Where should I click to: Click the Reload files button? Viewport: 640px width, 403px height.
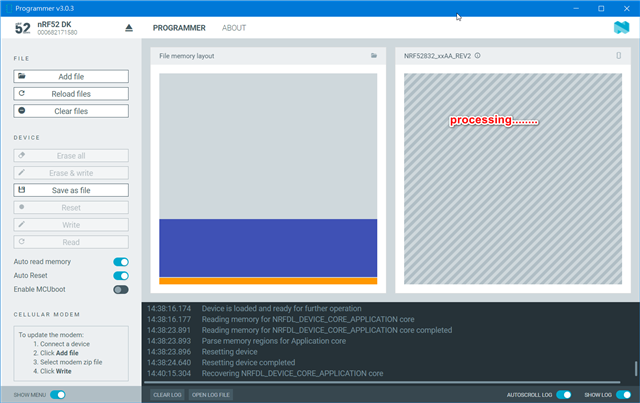click(x=71, y=94)
